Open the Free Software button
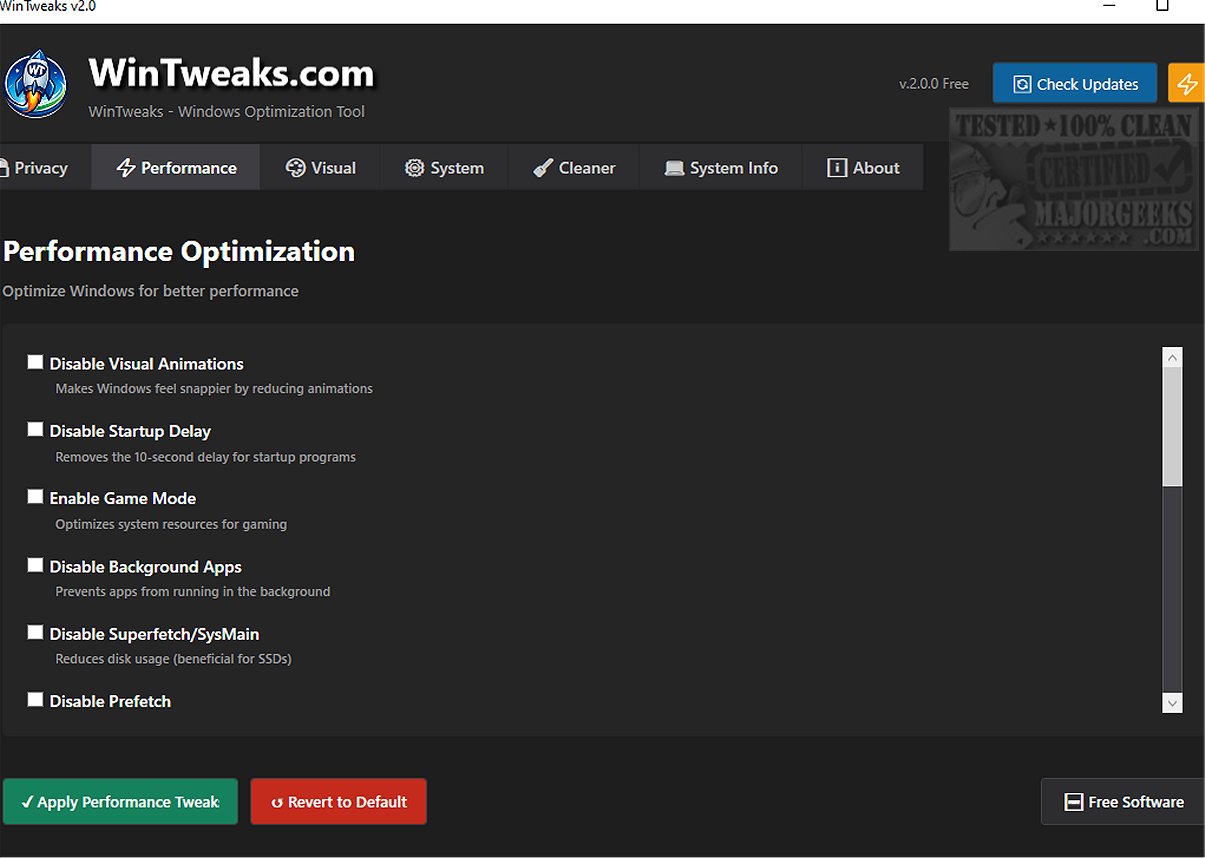Viewport: 1205px width, 858px height. click(x=1123, y=802)
